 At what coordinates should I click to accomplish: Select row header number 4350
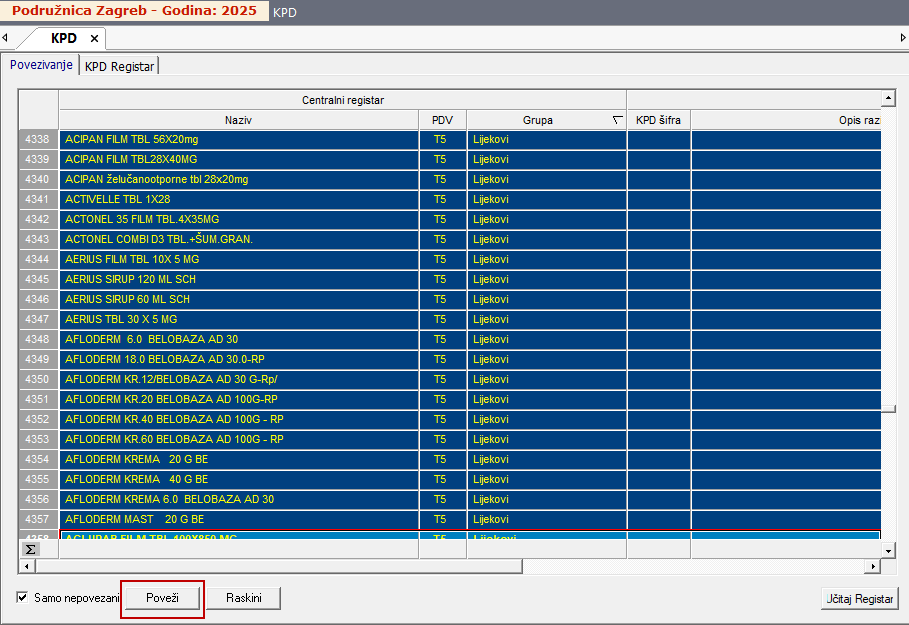pyautogui.click(x=38, y=379)
